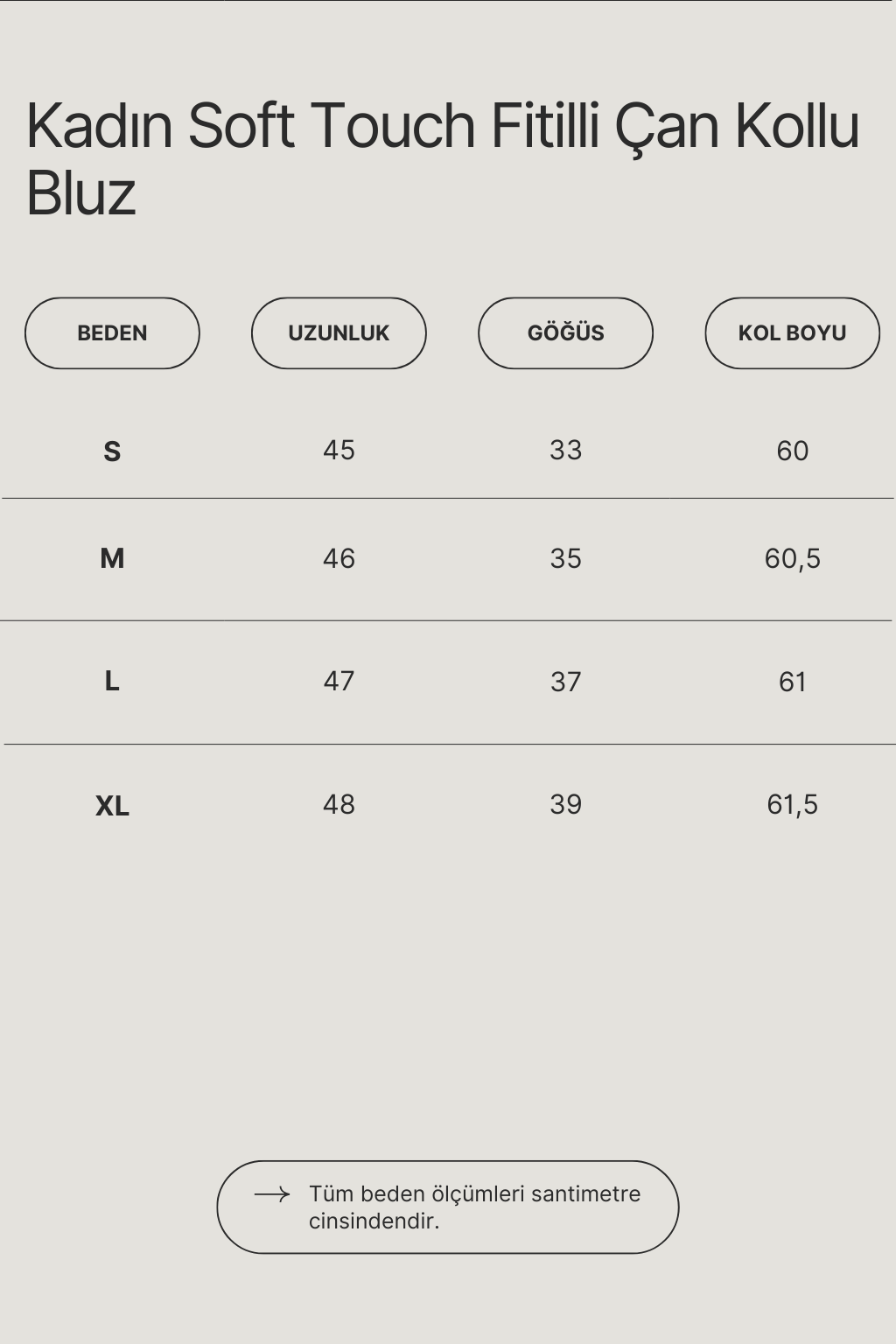896x1344 pixels.
Task: Click the L length value 47
Action: coord(339,682)
